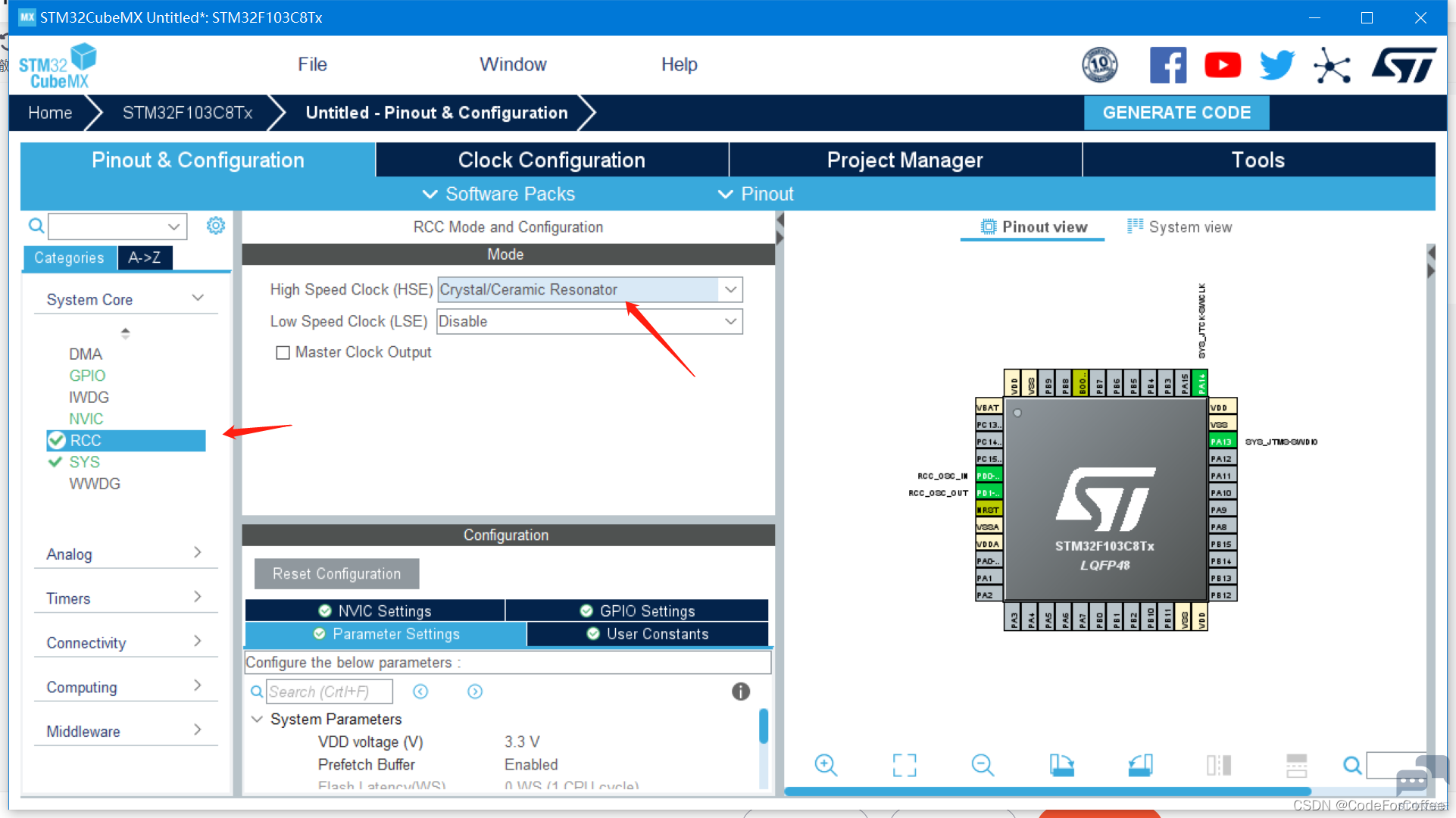This screenshot has width=1456, height=818.
Task: Go to STM32F103C8Tx breadcrumb
Action: pos(188,113)
